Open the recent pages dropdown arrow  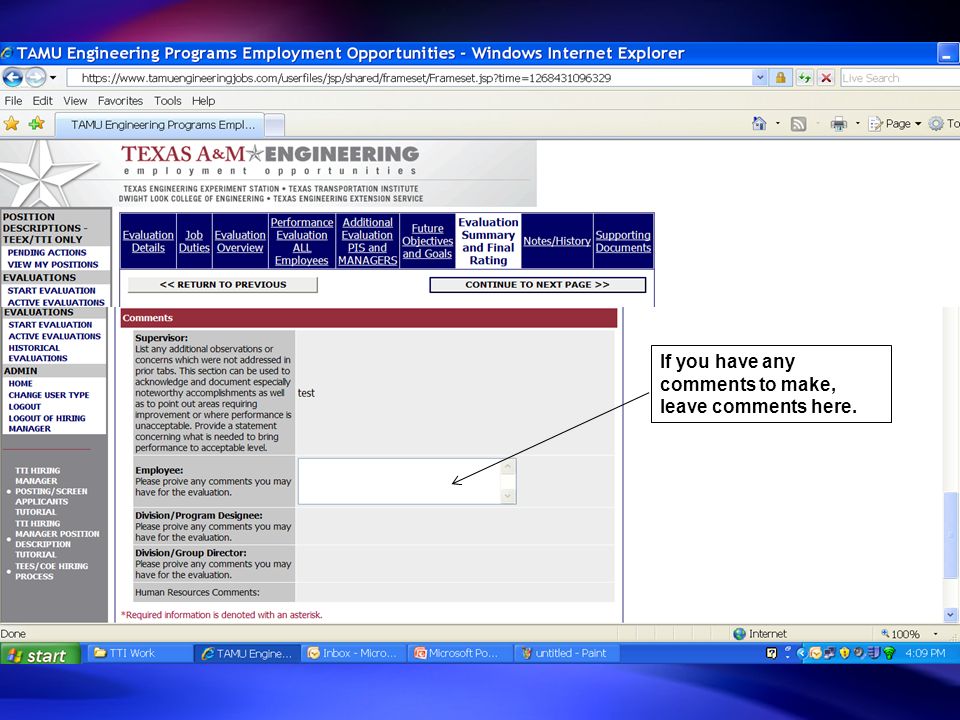53,78
